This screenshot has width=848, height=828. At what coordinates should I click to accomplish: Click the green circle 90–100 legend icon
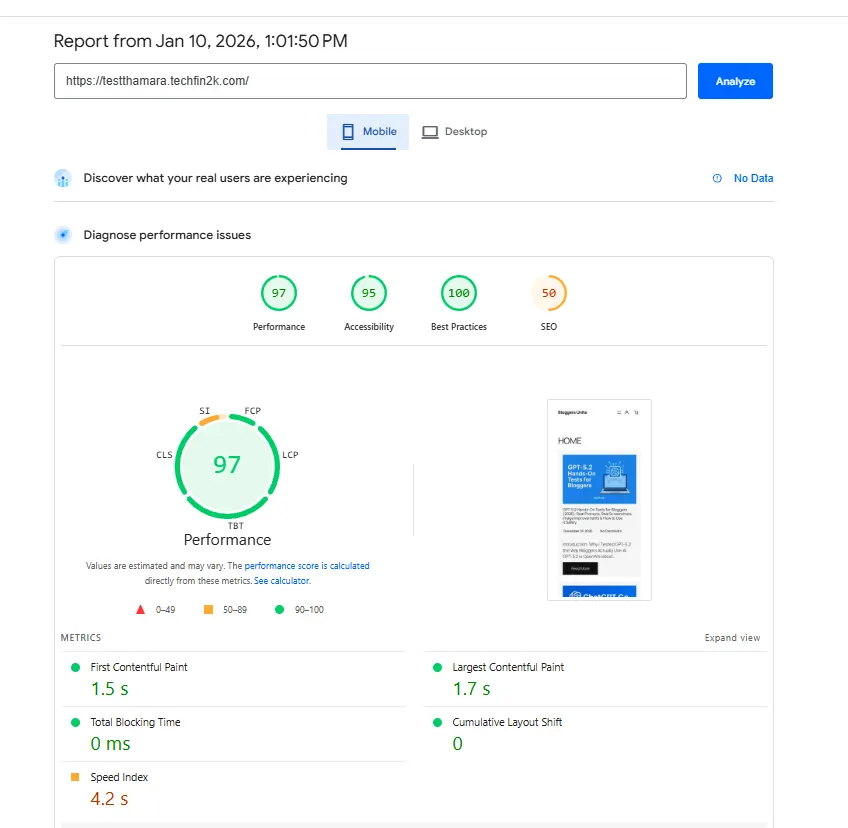point(280,610)
